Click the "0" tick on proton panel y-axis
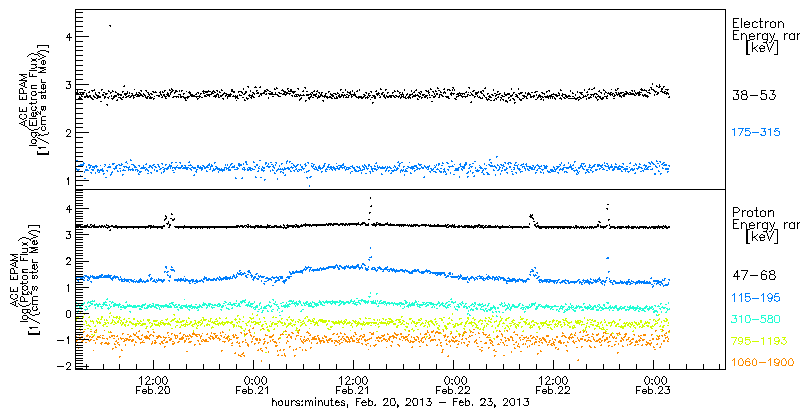This screenshot has height=410, width=800. 66,314
